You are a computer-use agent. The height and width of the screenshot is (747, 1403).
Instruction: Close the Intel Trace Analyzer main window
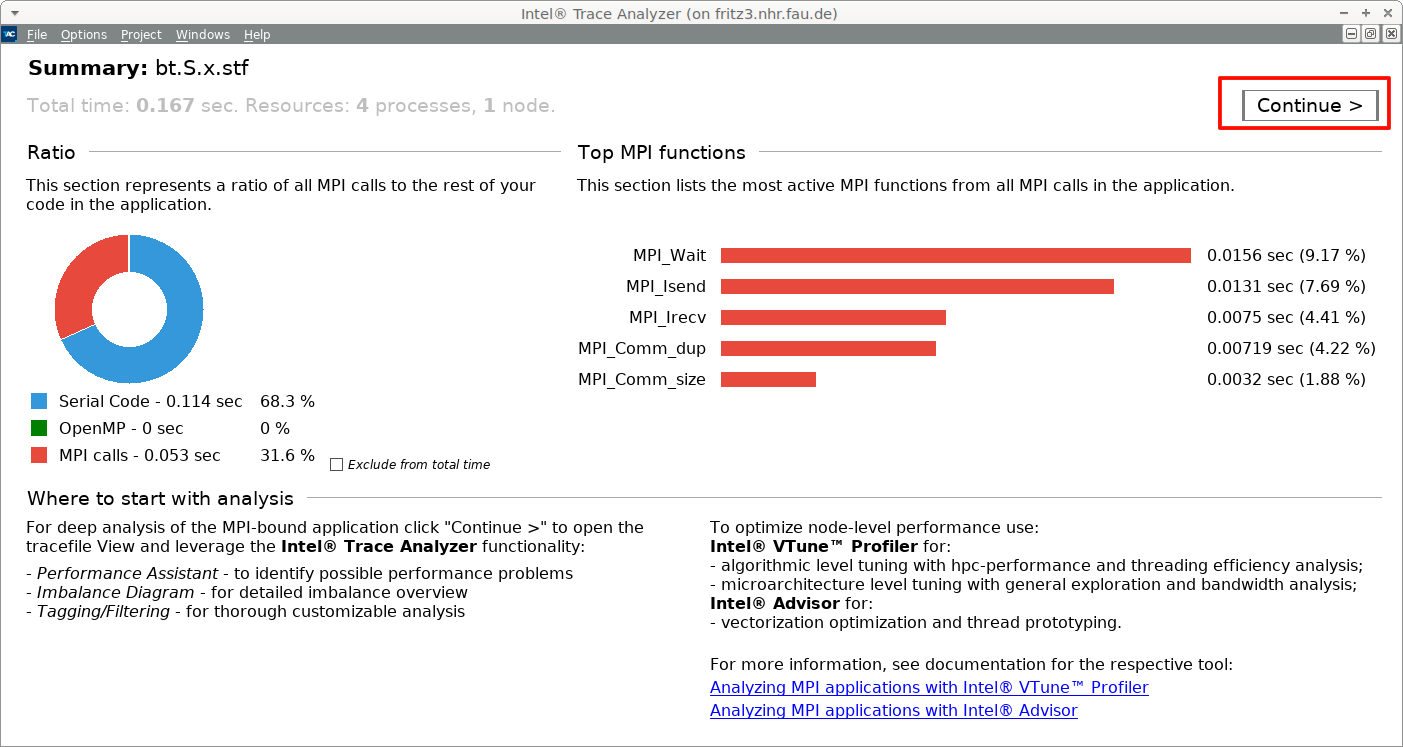[1387, 13]
